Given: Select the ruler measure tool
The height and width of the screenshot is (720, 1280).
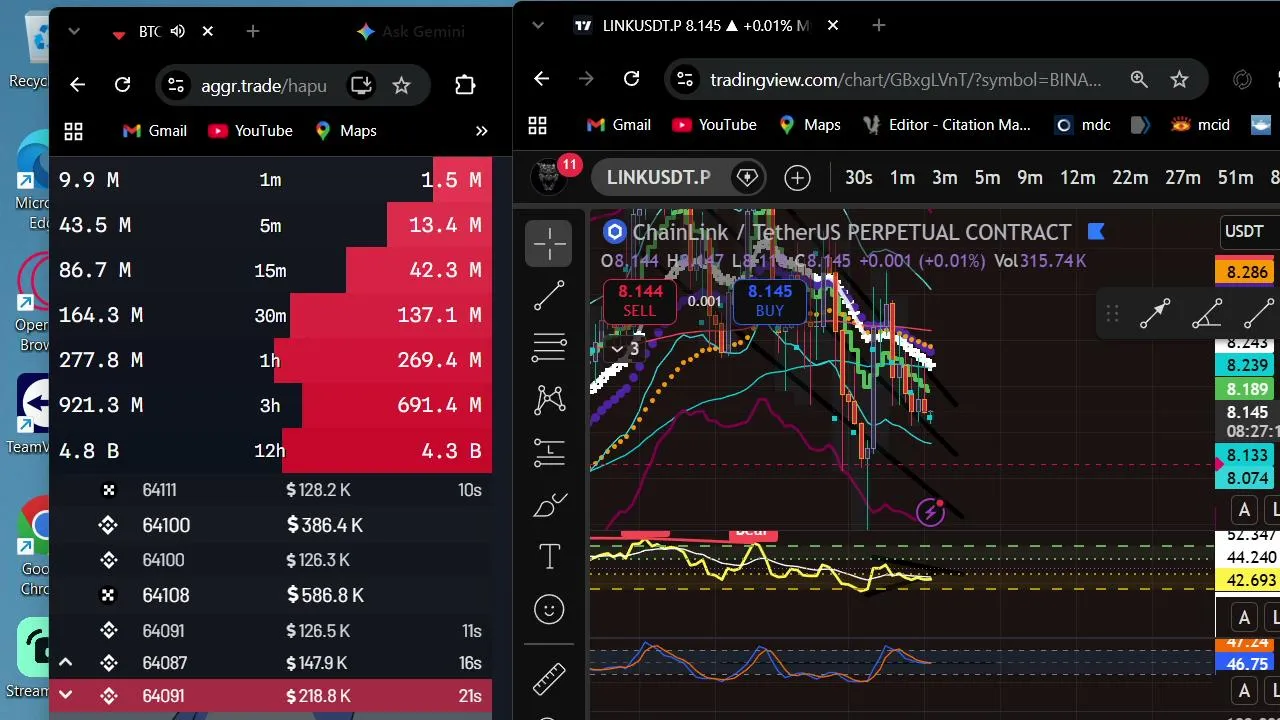Looking at the screenshot, I should click(549, 679).
